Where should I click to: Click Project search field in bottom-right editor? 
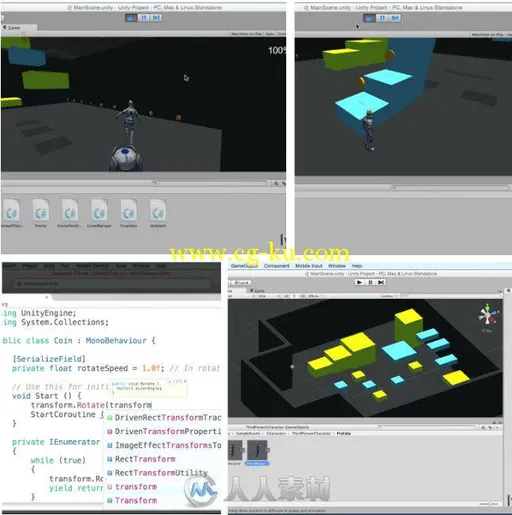pyautogui.click(x=427, y=427)
